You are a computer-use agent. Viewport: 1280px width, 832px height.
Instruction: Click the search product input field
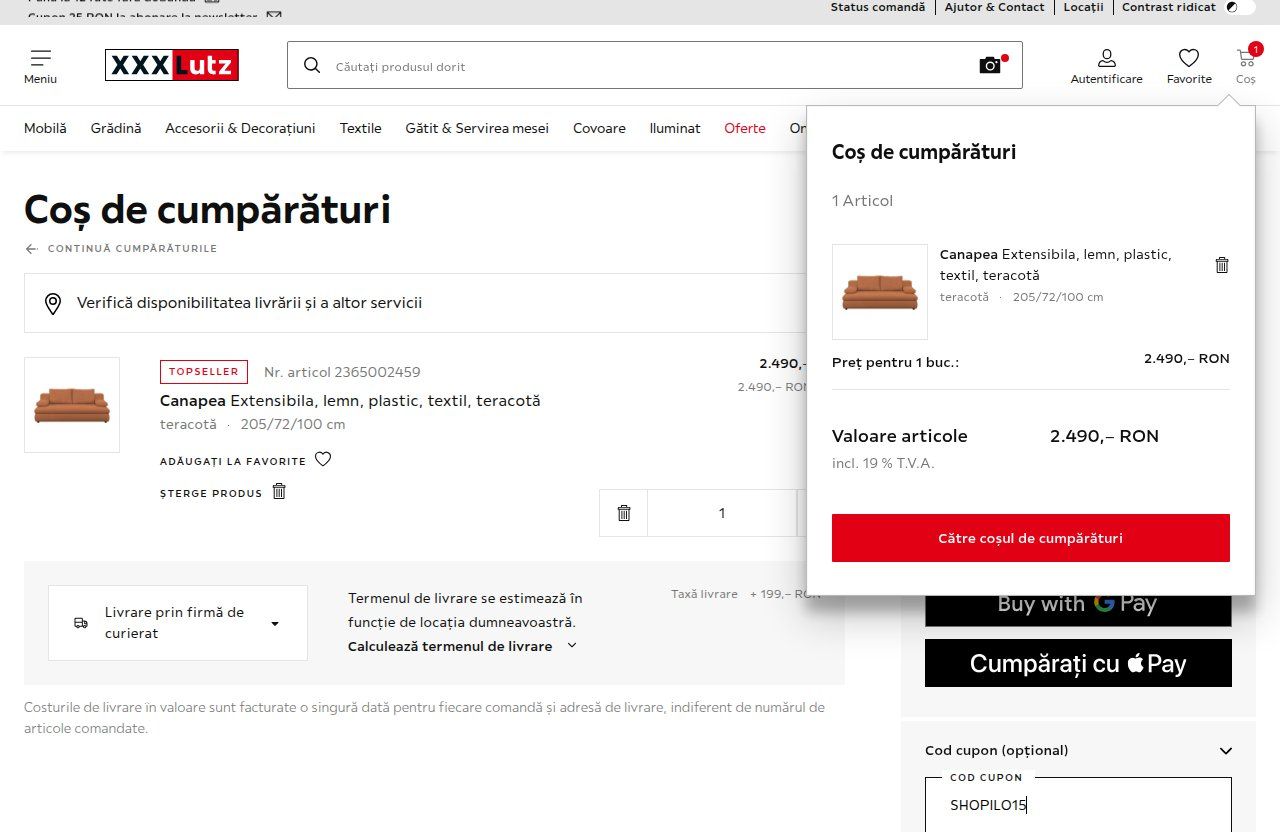(x=654, y=65)
